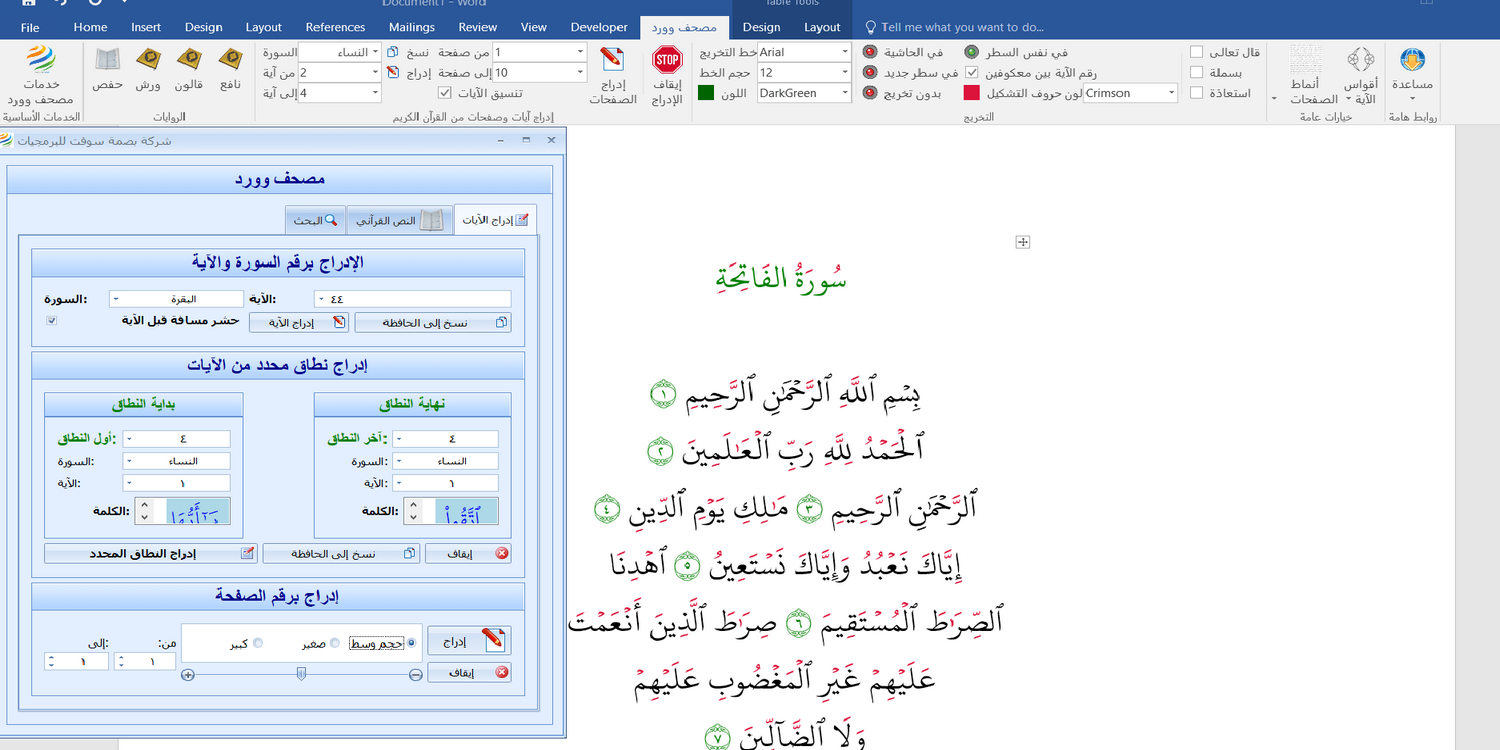The height and width of the screenshot is (750, 1500).
Task: Select في نفس السطر same-line radio light
Action: tap(972, 52)
